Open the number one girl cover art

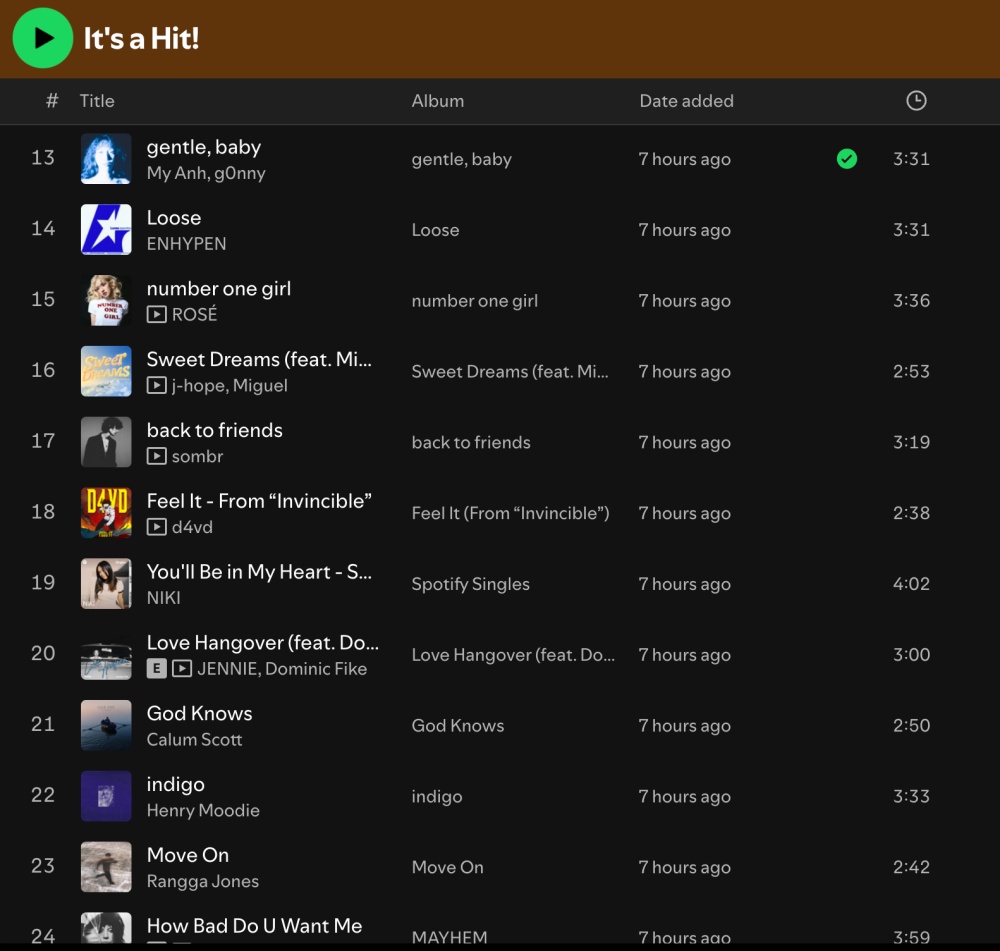(106, 300)
